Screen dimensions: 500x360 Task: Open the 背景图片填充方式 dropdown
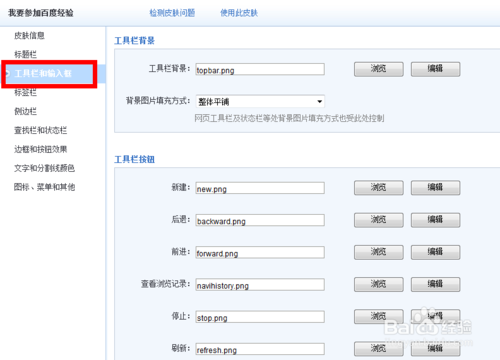click(x=260, y=101)
